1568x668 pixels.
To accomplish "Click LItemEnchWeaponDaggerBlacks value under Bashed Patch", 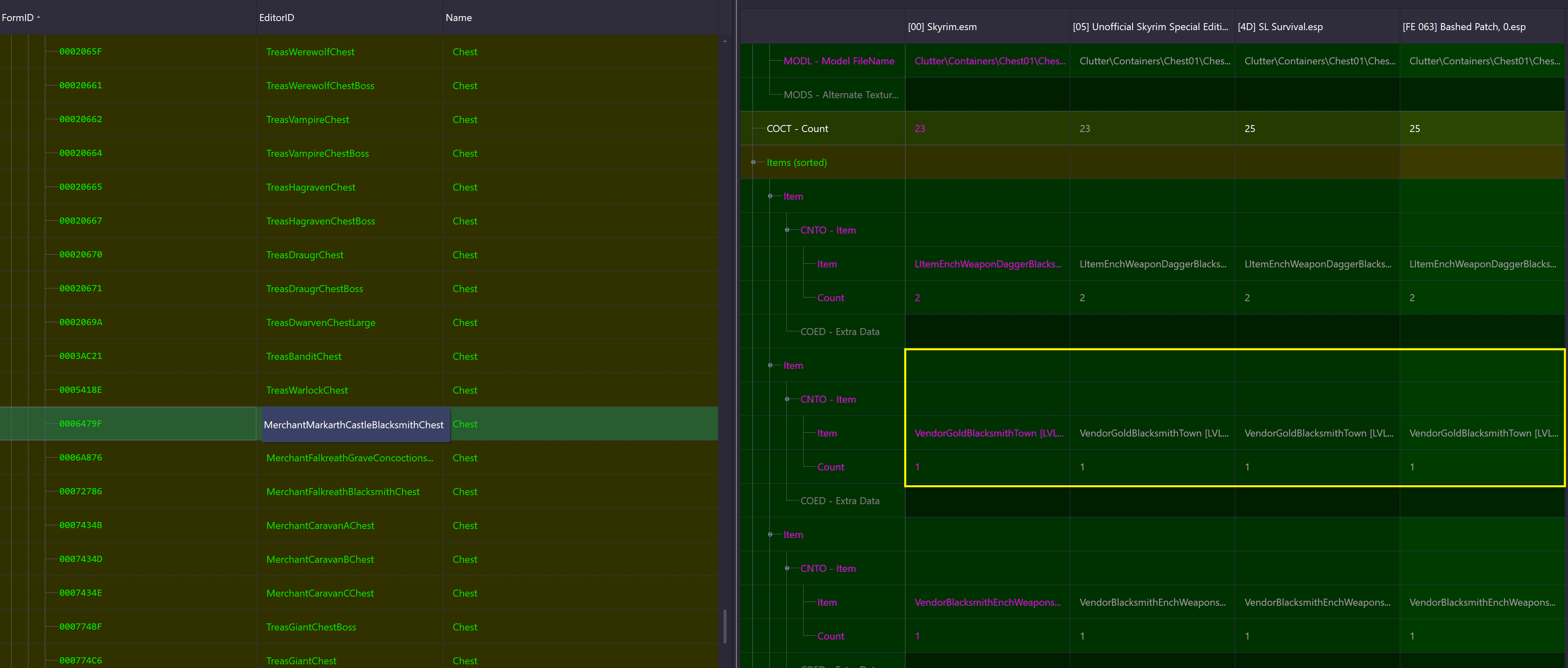I will click(x=1483, y=264).
